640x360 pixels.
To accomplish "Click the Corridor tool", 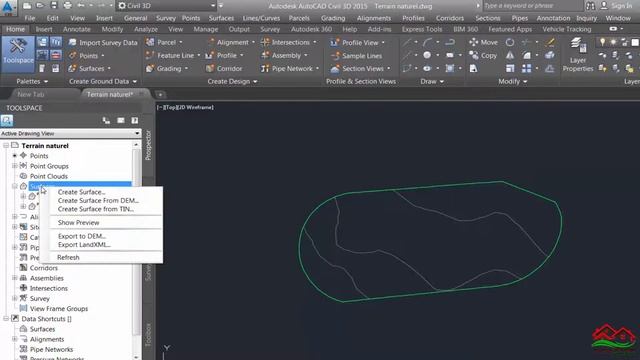I will tap(224, 69).
